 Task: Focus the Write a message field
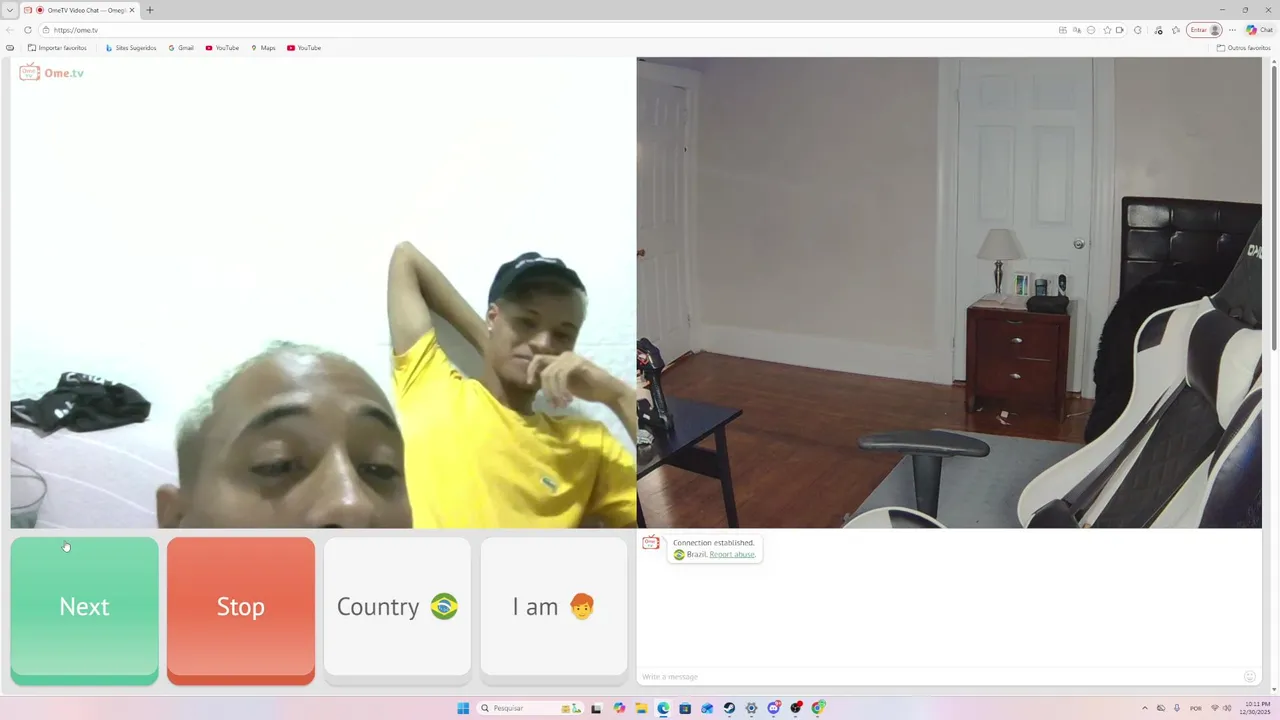(940, 677)
